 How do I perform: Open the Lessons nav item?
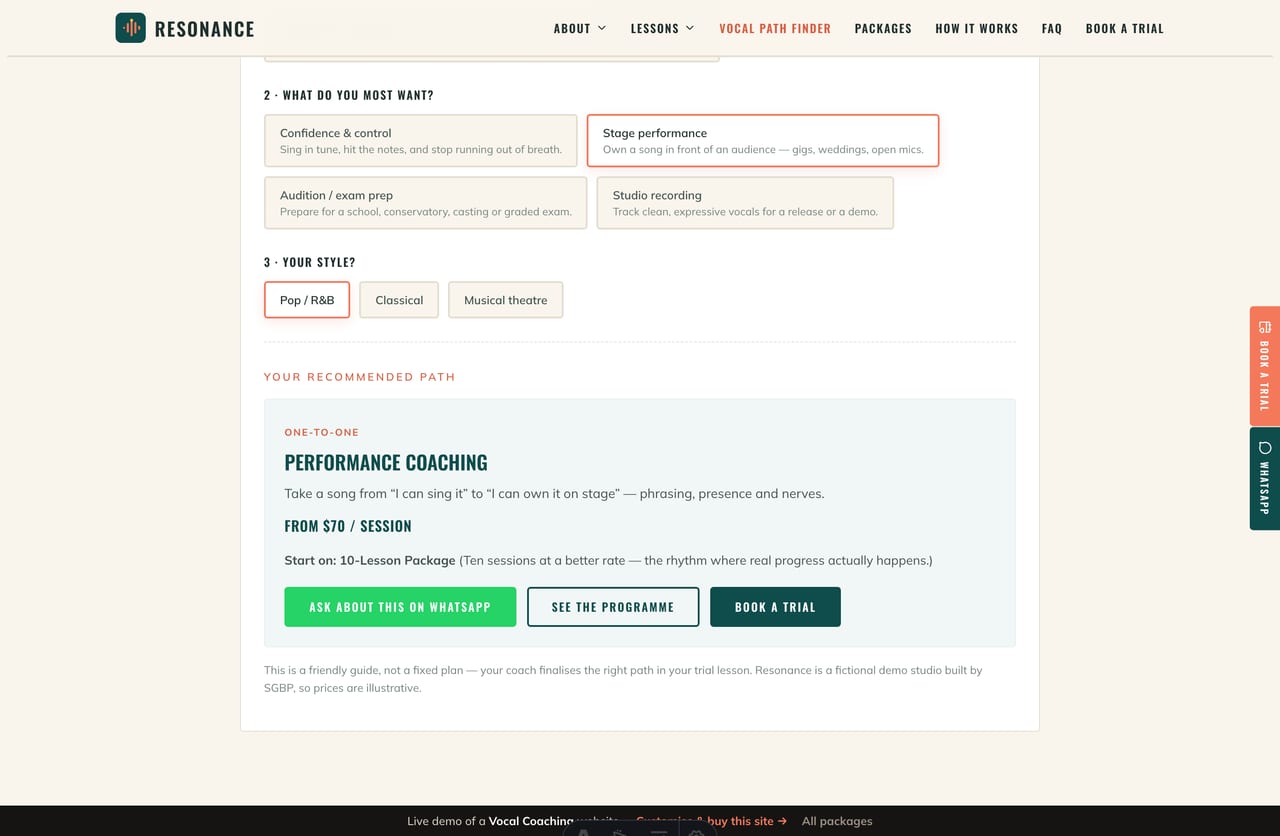(x=662, y=28)
